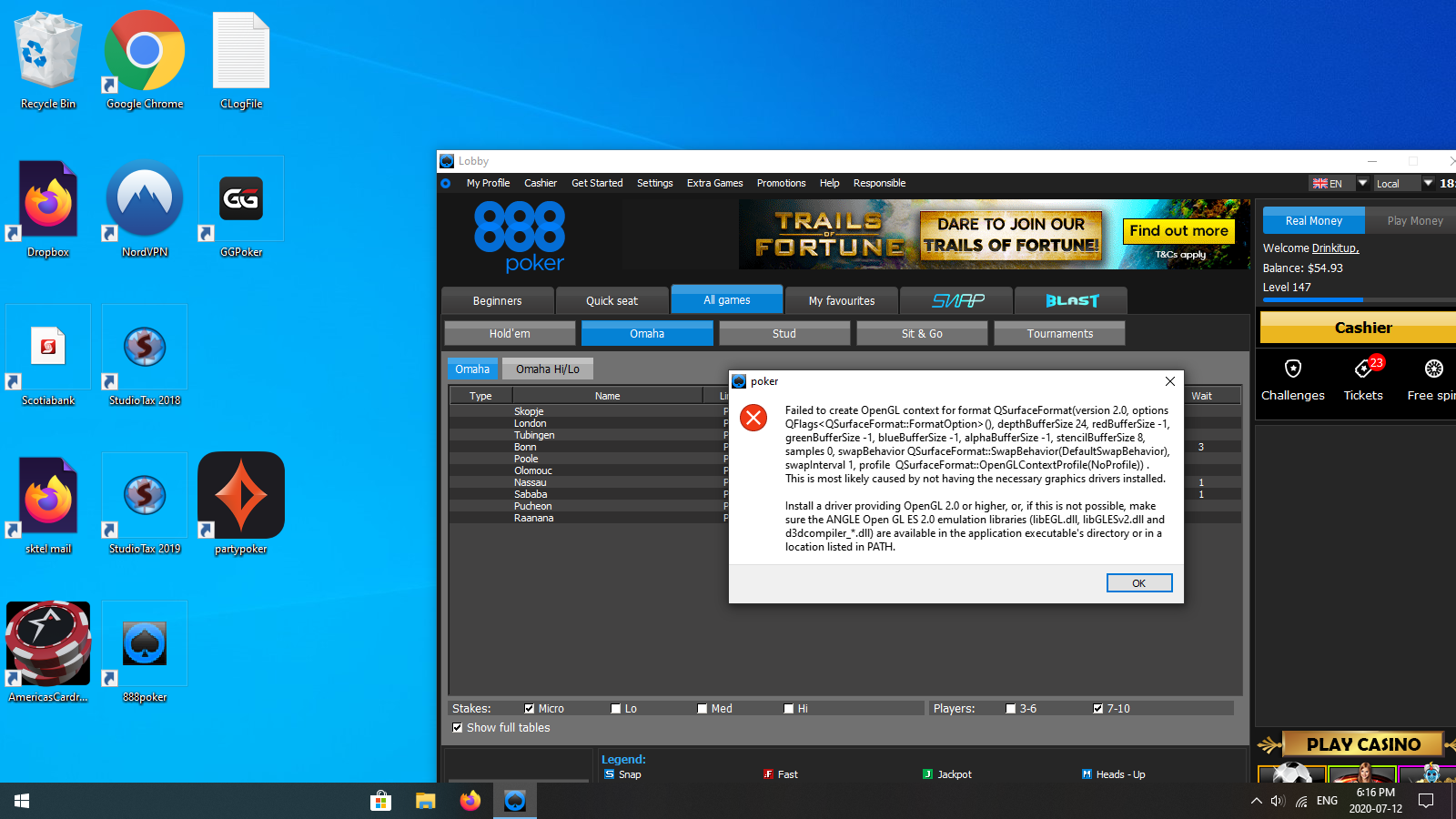Open the My favourites tab
Screen dimensions: 1456x819
coord(842,300)
